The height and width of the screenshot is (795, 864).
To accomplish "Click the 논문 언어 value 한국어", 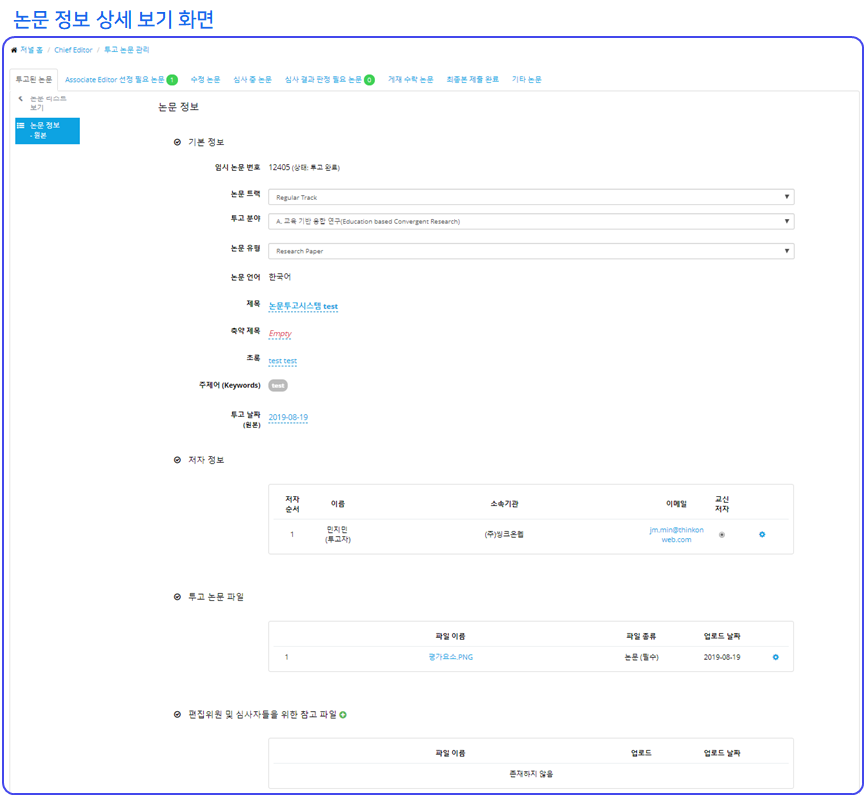I will point(279,277).
